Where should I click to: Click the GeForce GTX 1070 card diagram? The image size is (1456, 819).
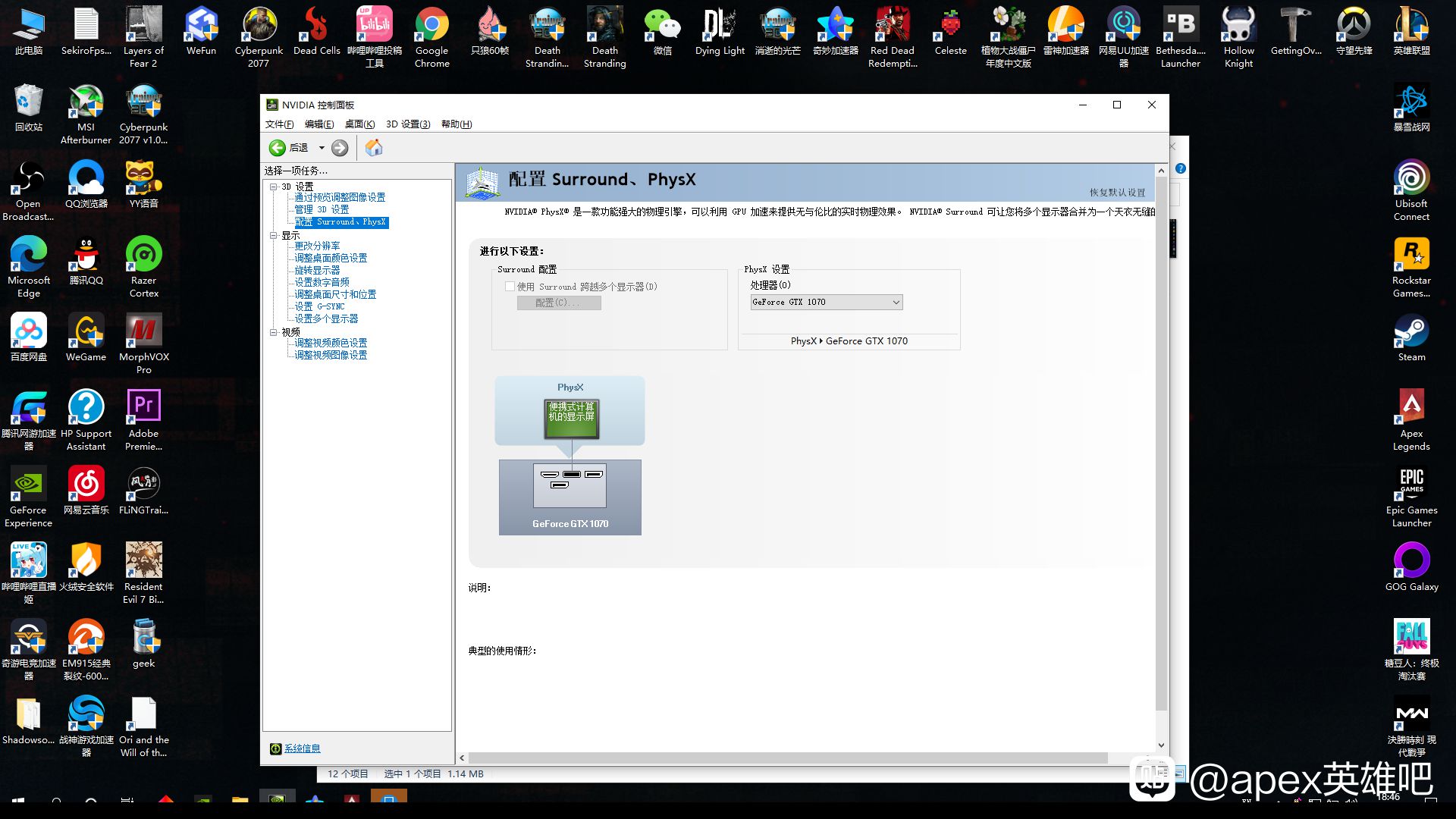coord(570,497)
